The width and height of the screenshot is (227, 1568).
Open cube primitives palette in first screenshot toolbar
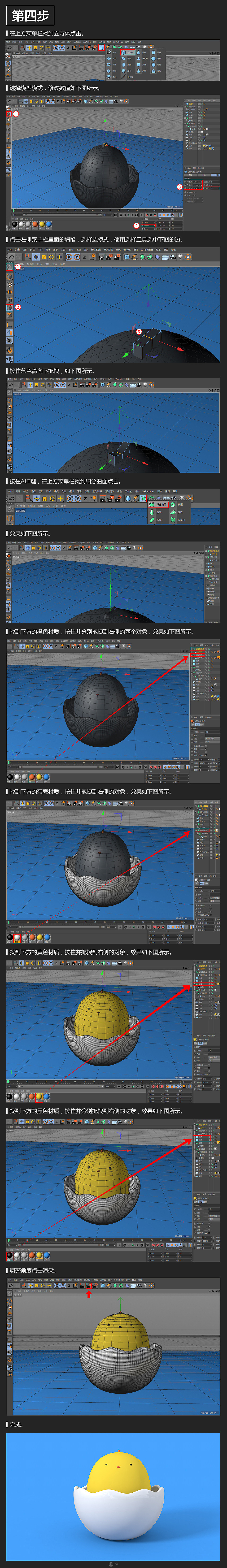pyautogui.click(x=102, y=48)
